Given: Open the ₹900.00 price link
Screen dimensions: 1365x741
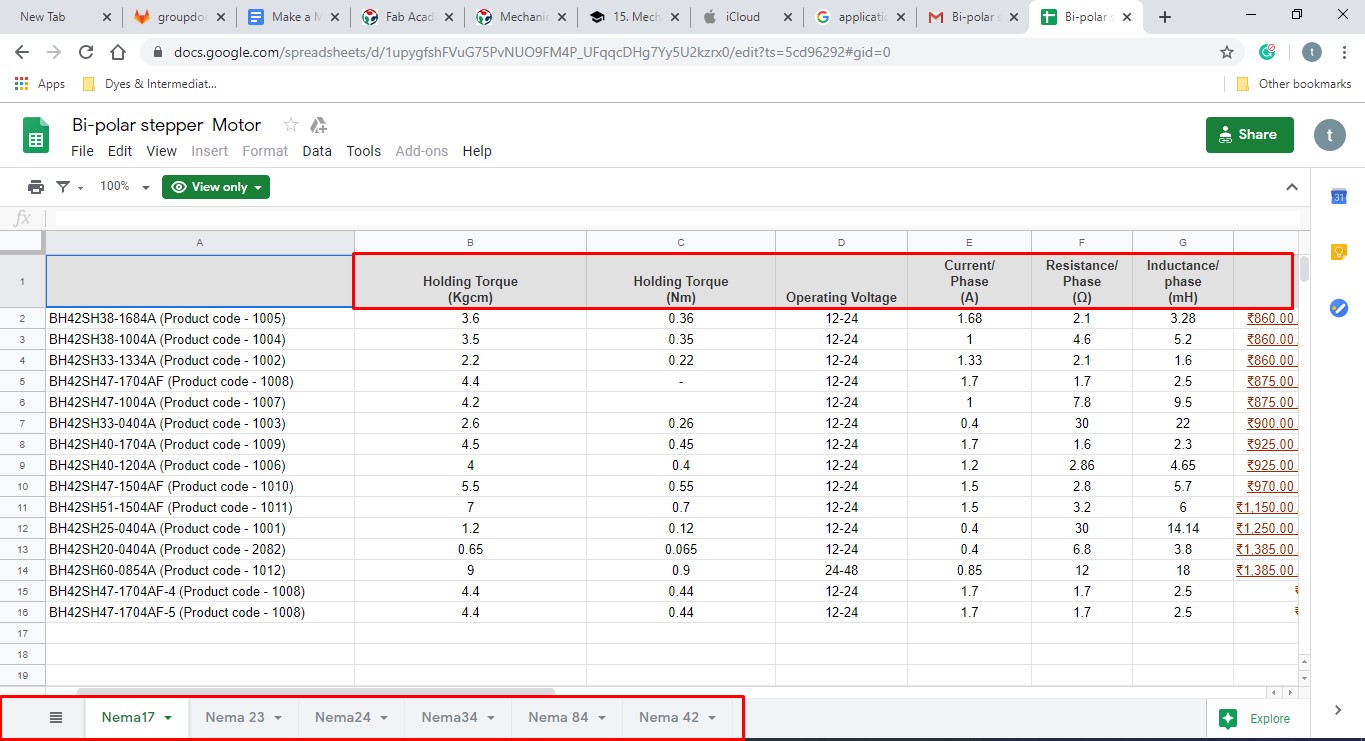Looking at the screenshot, I should [1271, 423].
